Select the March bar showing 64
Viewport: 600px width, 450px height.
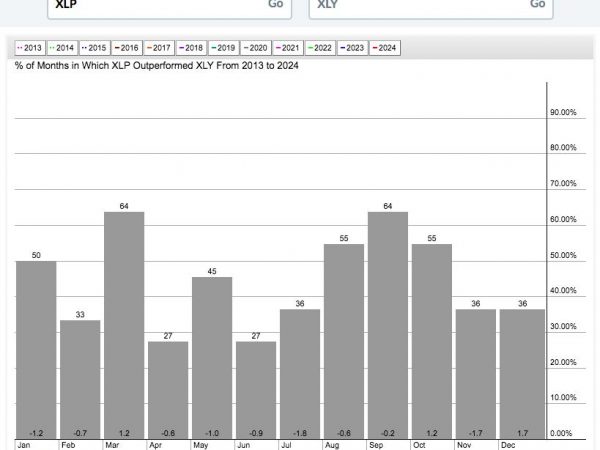[x=124, y=325]
